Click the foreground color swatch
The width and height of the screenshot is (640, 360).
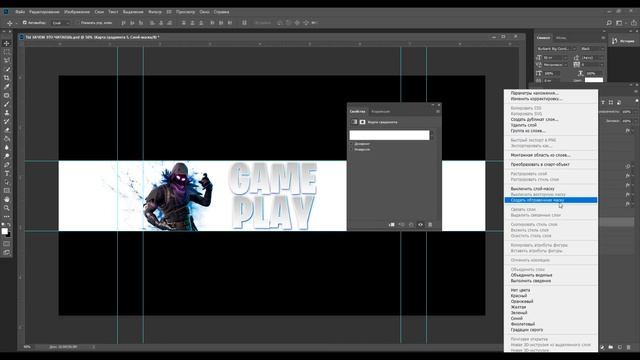click(x=4, y=231)
